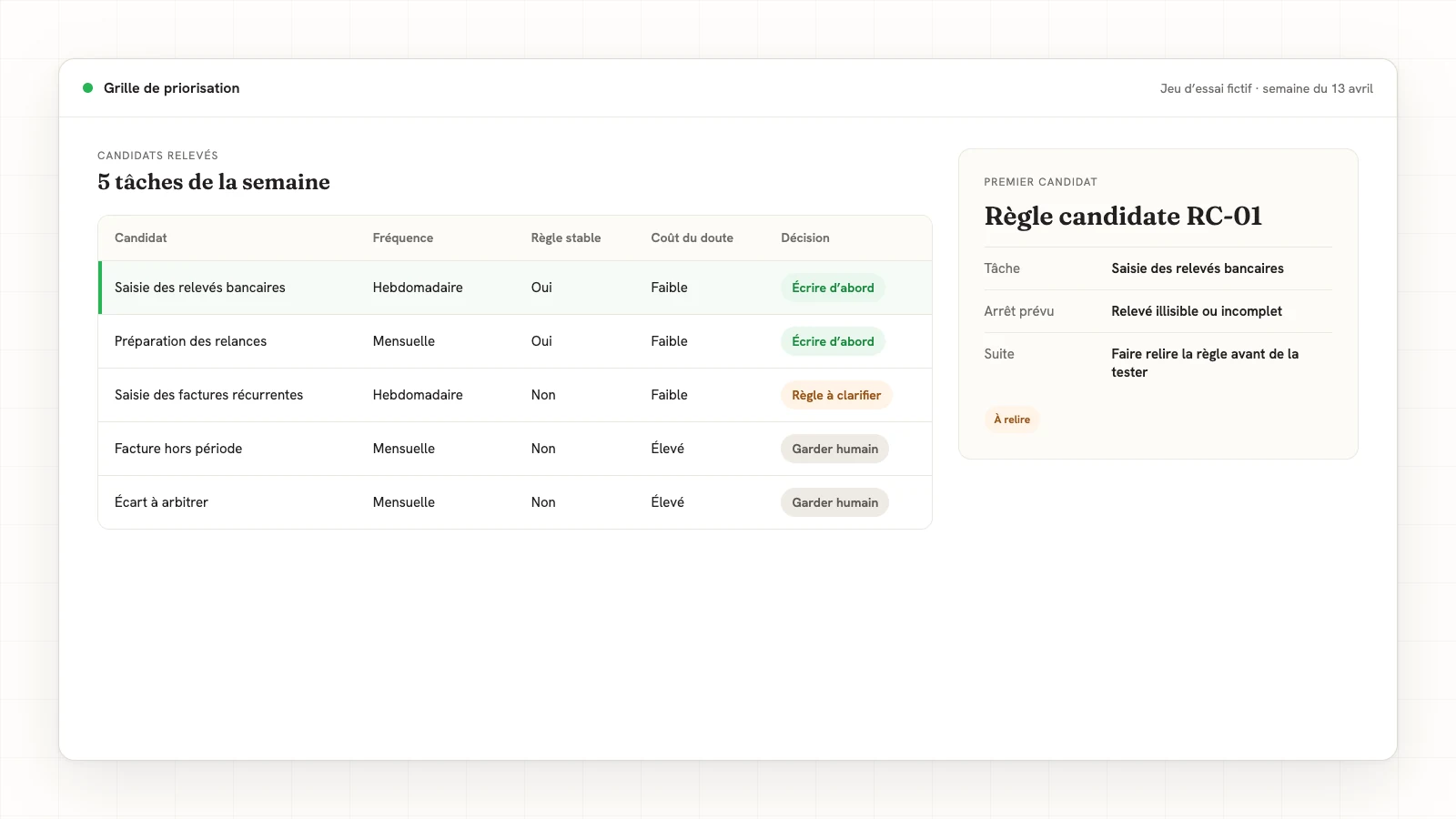Click Faible in the relevés bancaires row
1456x819 pixels.
tap(670, 288)
